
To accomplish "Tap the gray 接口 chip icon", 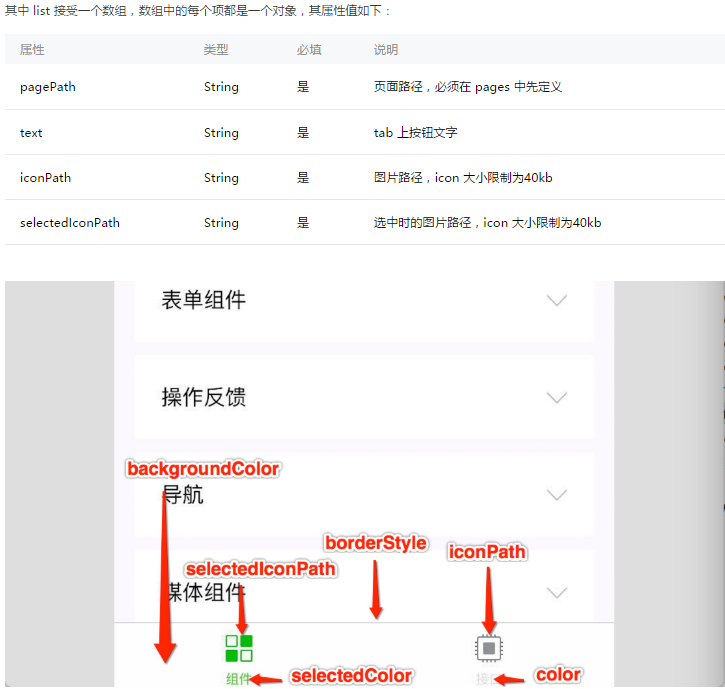I will click(x=488, y=648).
